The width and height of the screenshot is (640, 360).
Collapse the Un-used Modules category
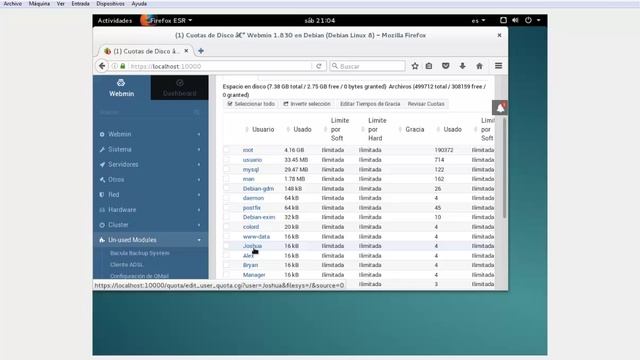[x=151, y=240]
